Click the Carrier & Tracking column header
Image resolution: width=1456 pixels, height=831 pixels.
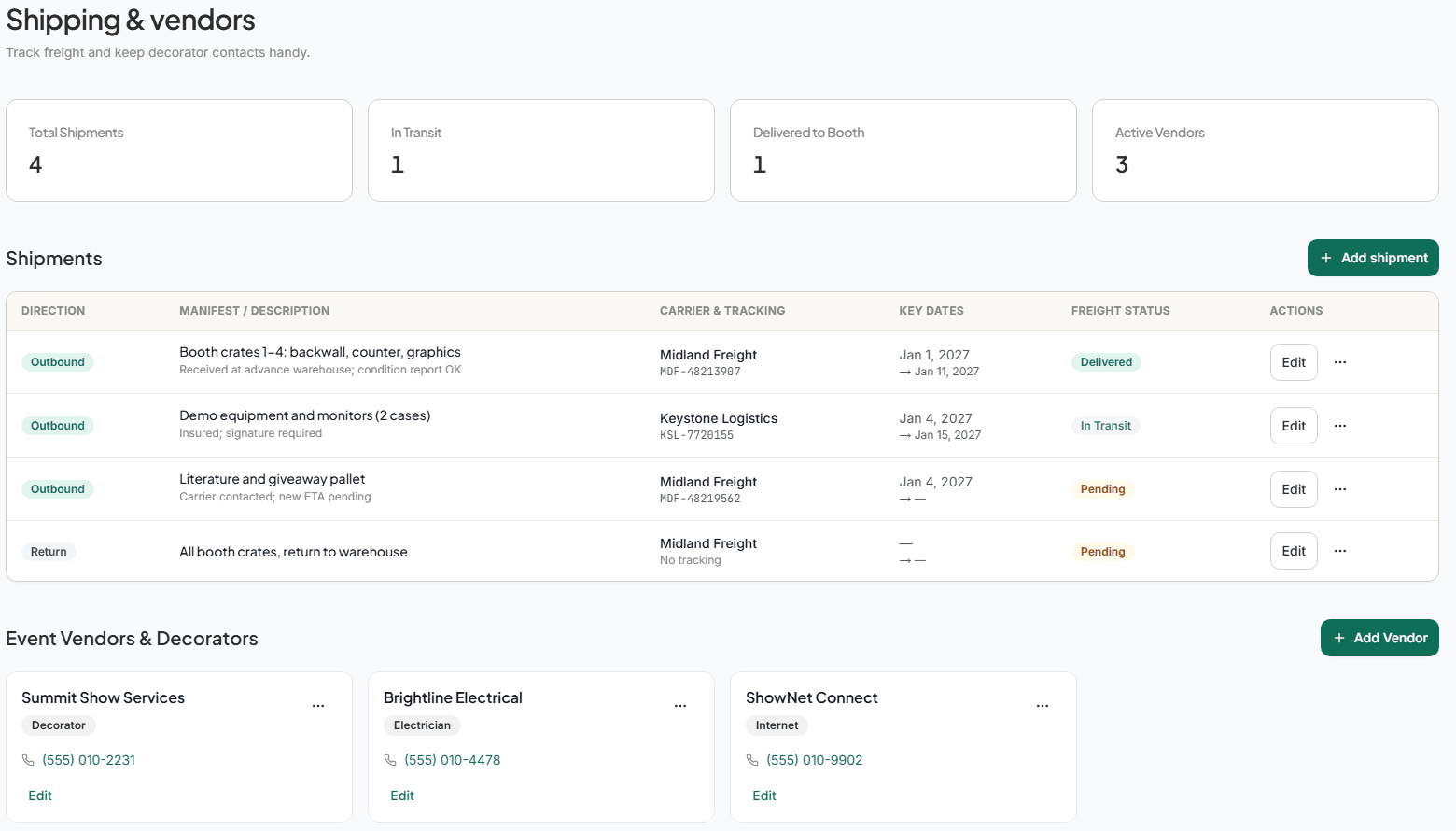coord(722,311)
